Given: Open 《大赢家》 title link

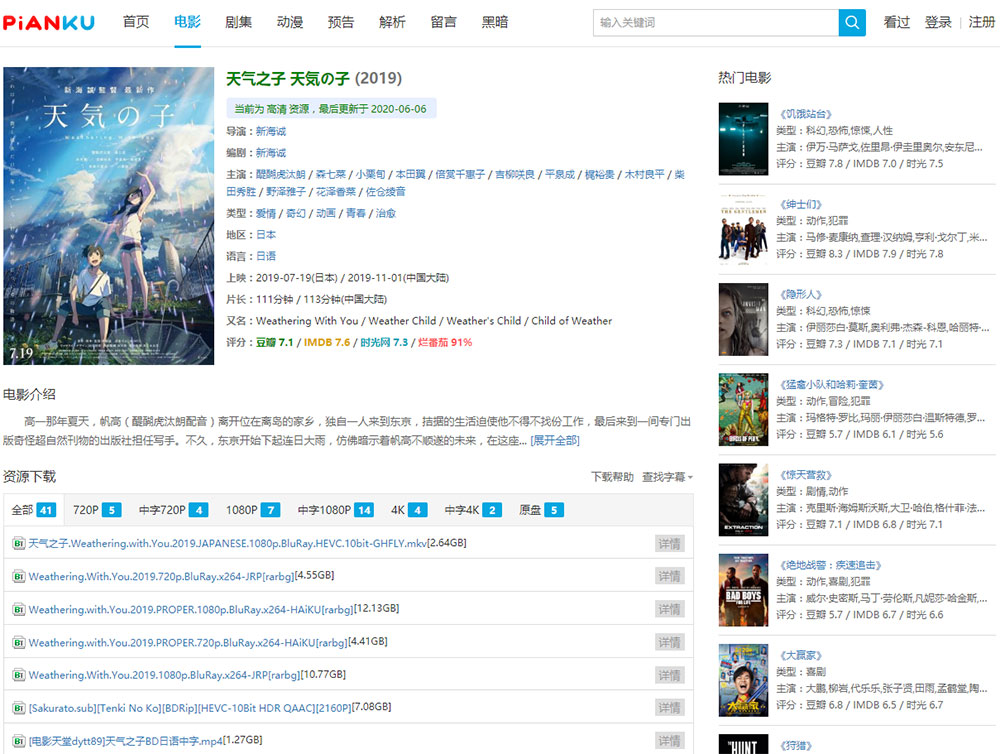Looking at the screenshot, I should [800, 656].
